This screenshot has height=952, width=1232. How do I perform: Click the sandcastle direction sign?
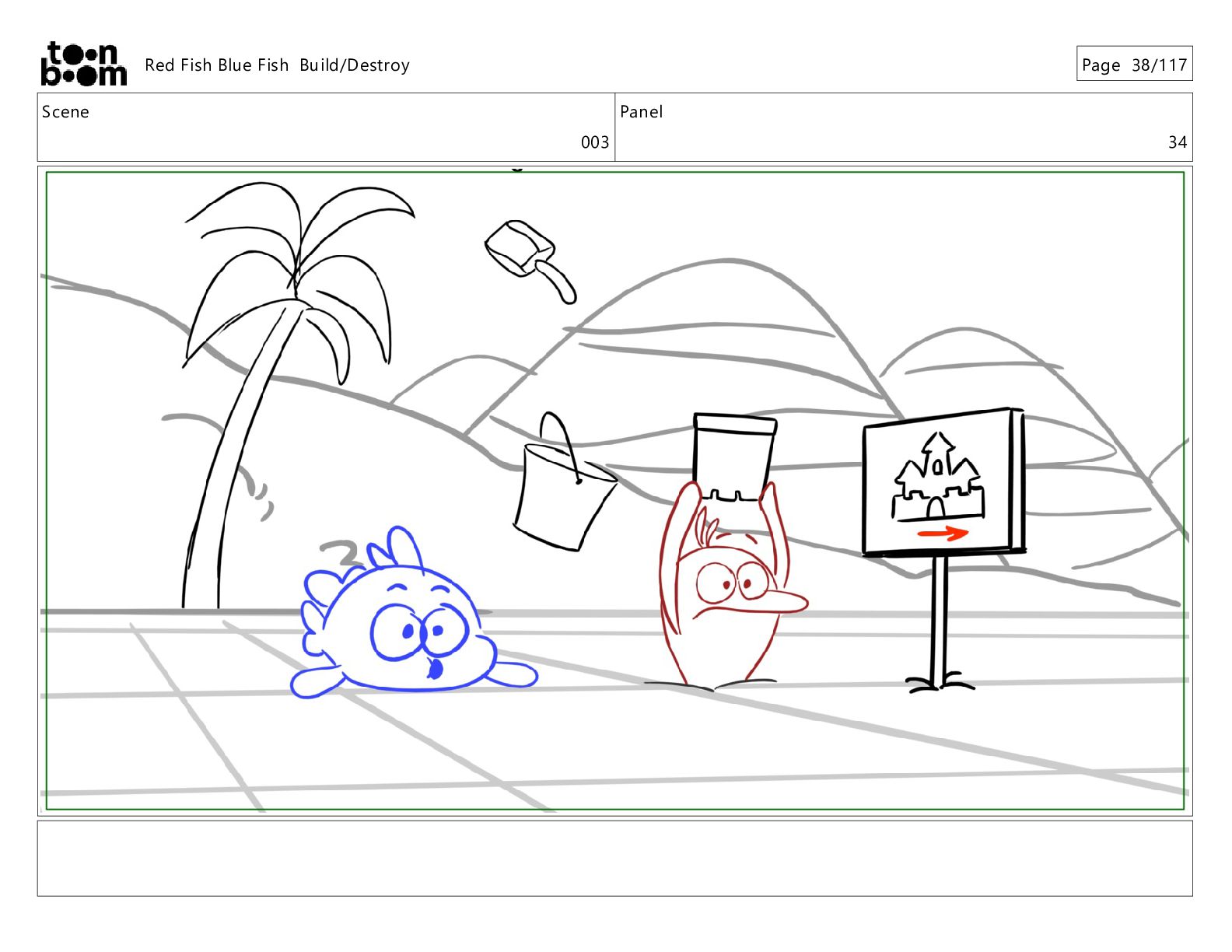943,548
